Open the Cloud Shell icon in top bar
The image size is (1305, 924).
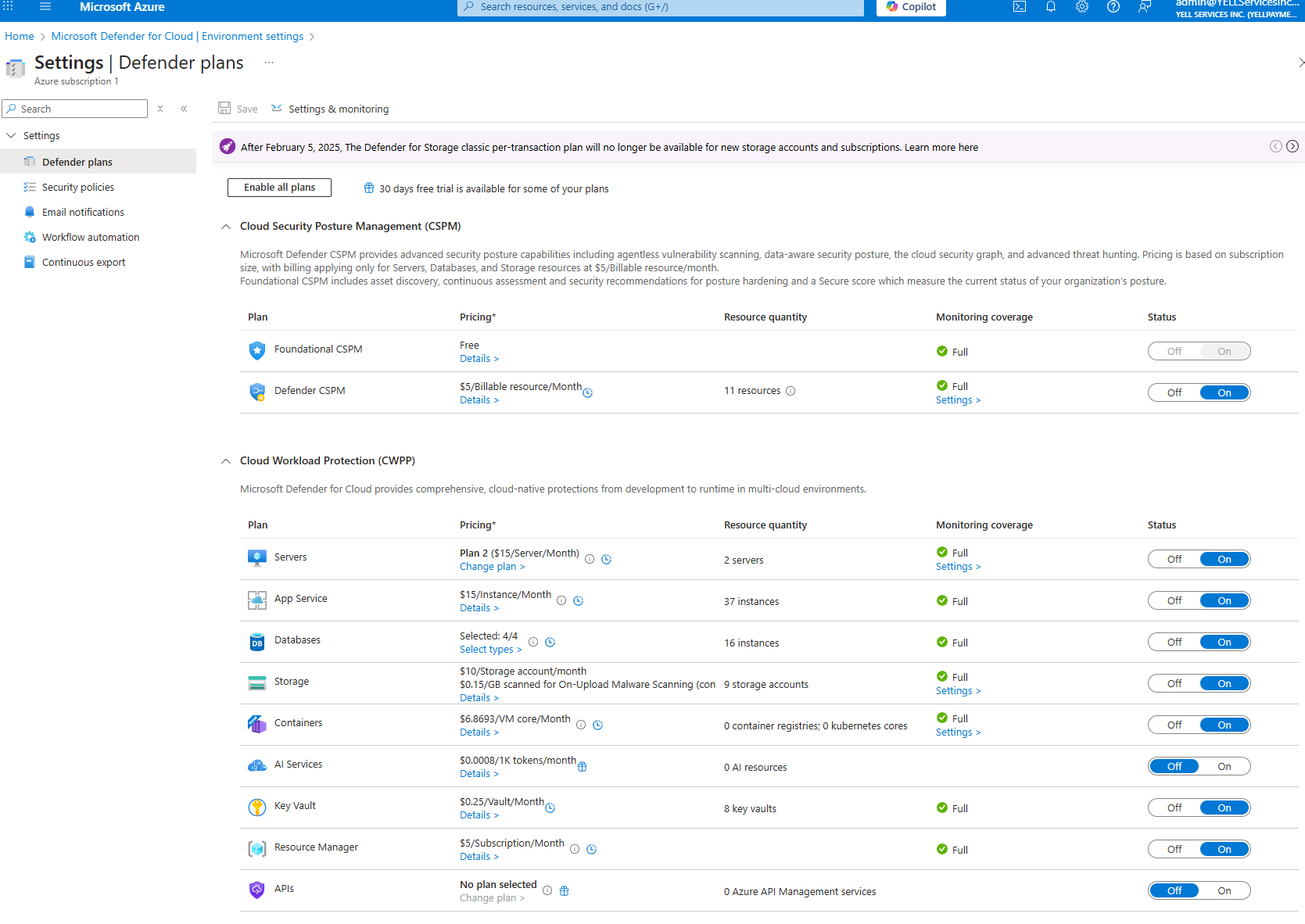[1020, 6]
